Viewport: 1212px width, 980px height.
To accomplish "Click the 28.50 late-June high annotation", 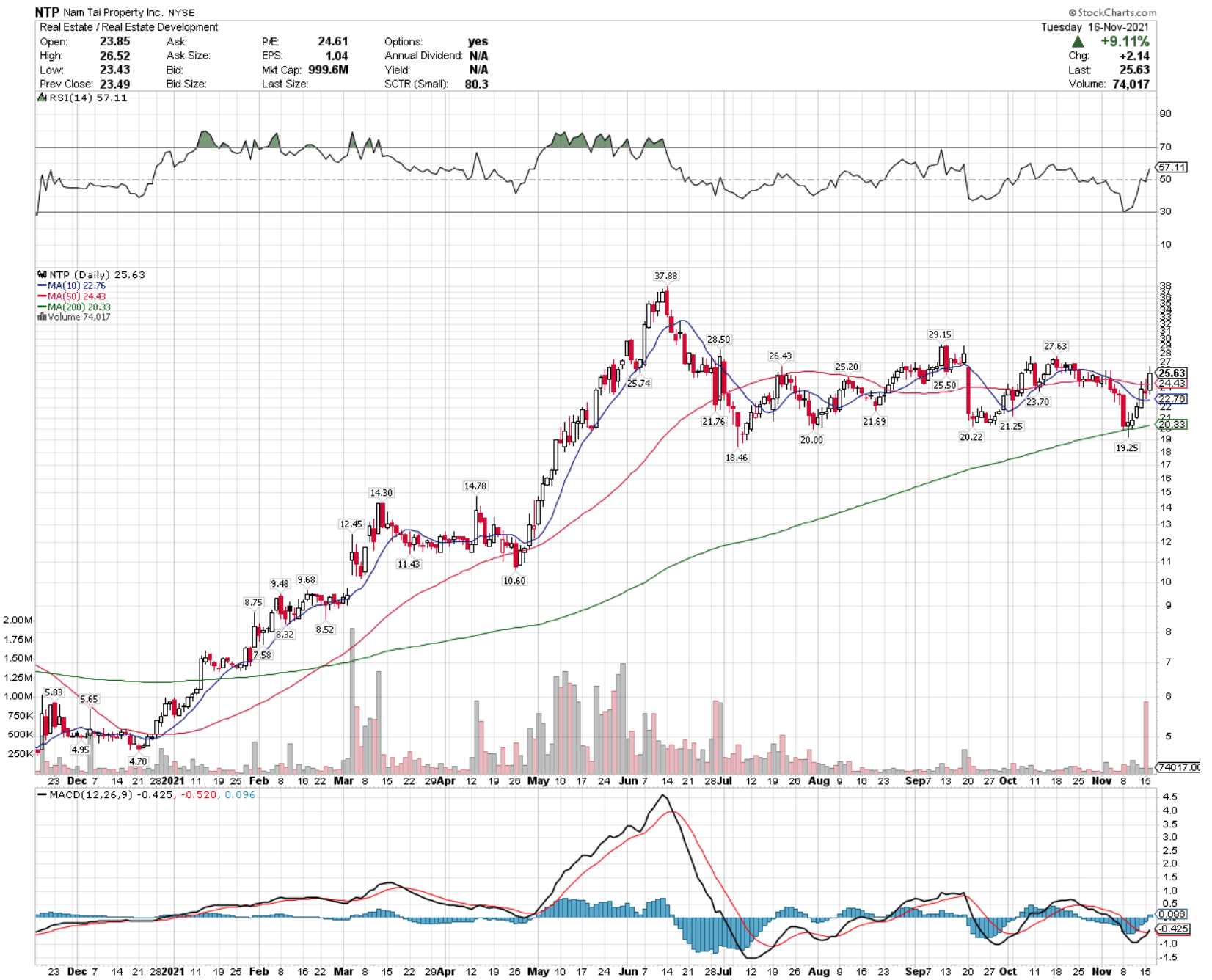I will point(719,340).
